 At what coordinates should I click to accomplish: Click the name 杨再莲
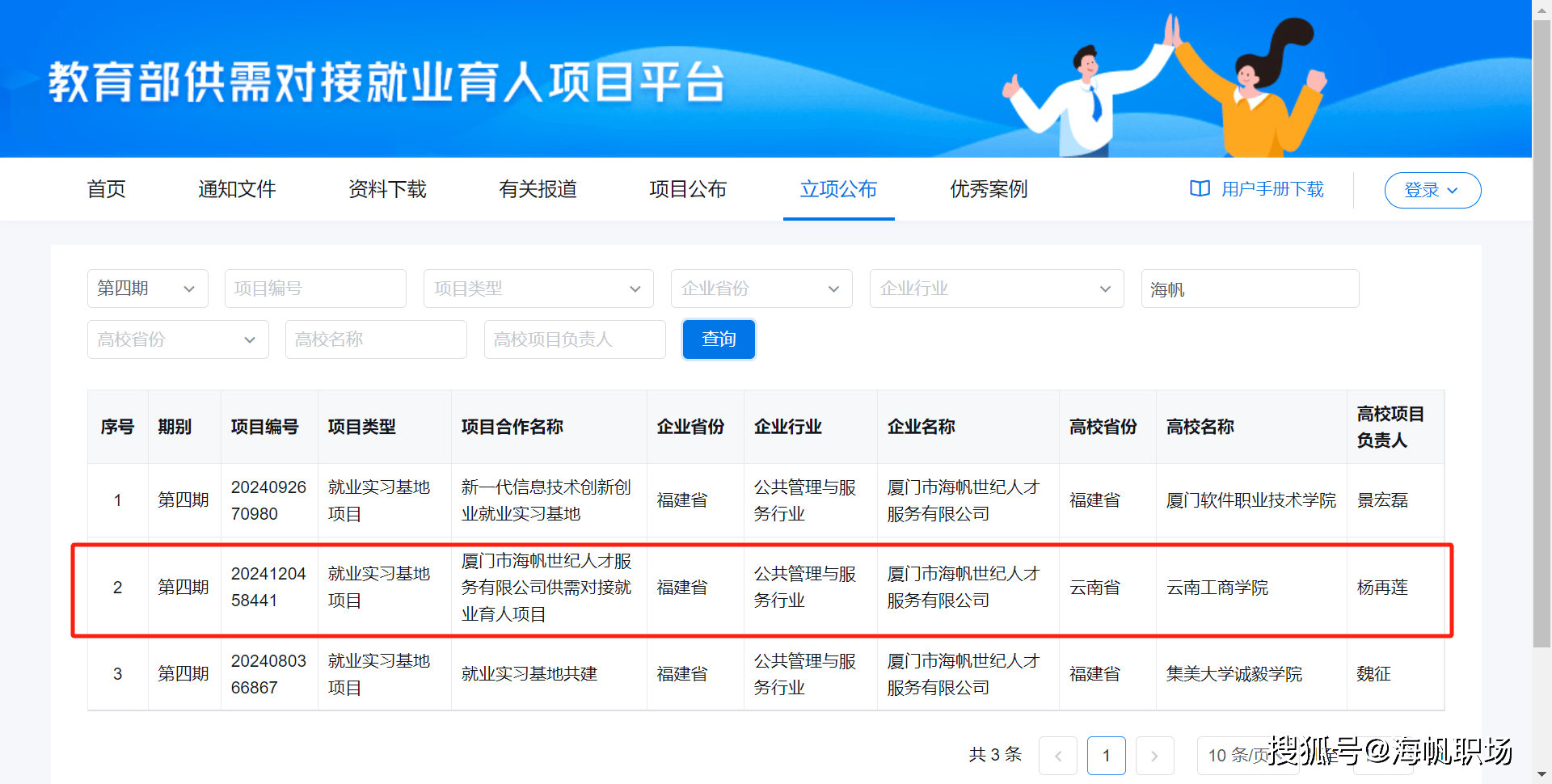[x=1382, y=588]
